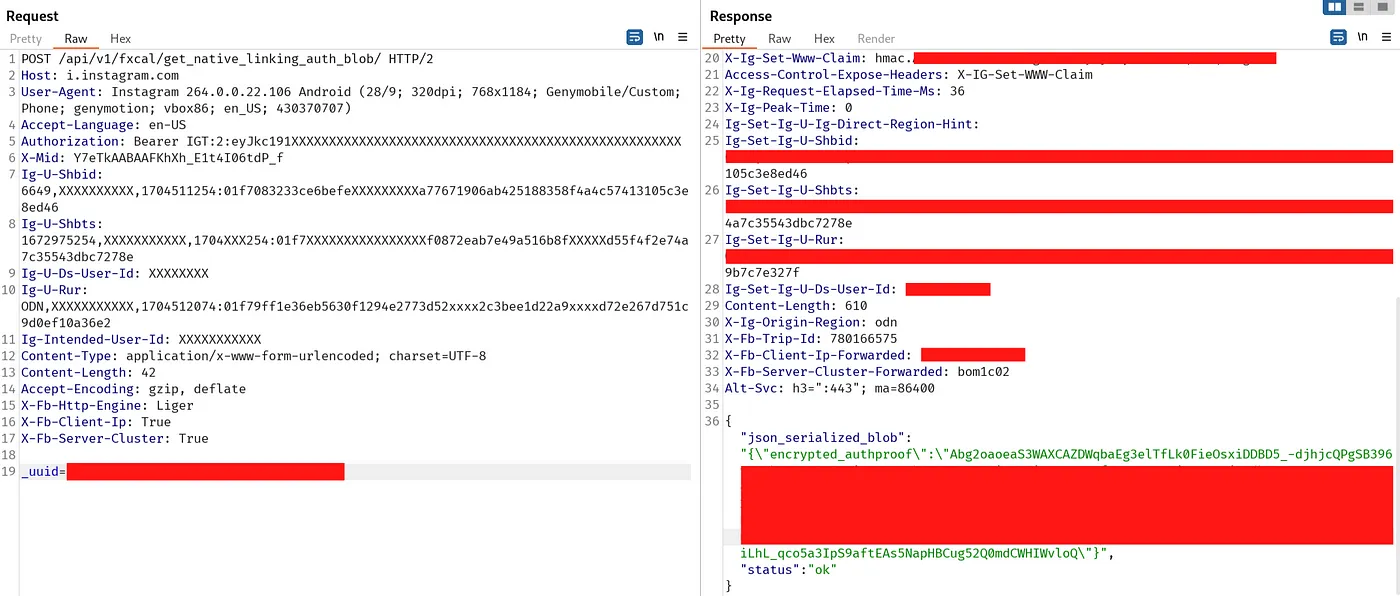Click the Ig-Set-Ig-U-Ds-User-Id response header

click(x=857, y=289)
